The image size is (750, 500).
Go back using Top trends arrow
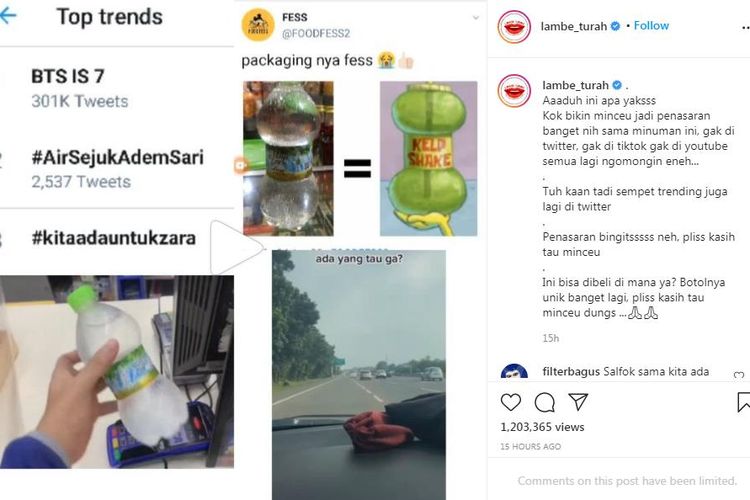[8, 16]
